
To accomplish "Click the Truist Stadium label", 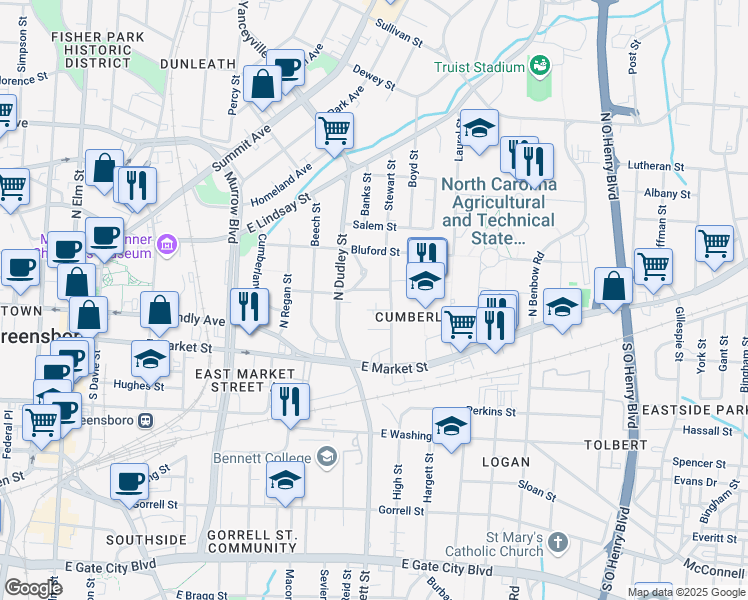I will tap(479, 67).
